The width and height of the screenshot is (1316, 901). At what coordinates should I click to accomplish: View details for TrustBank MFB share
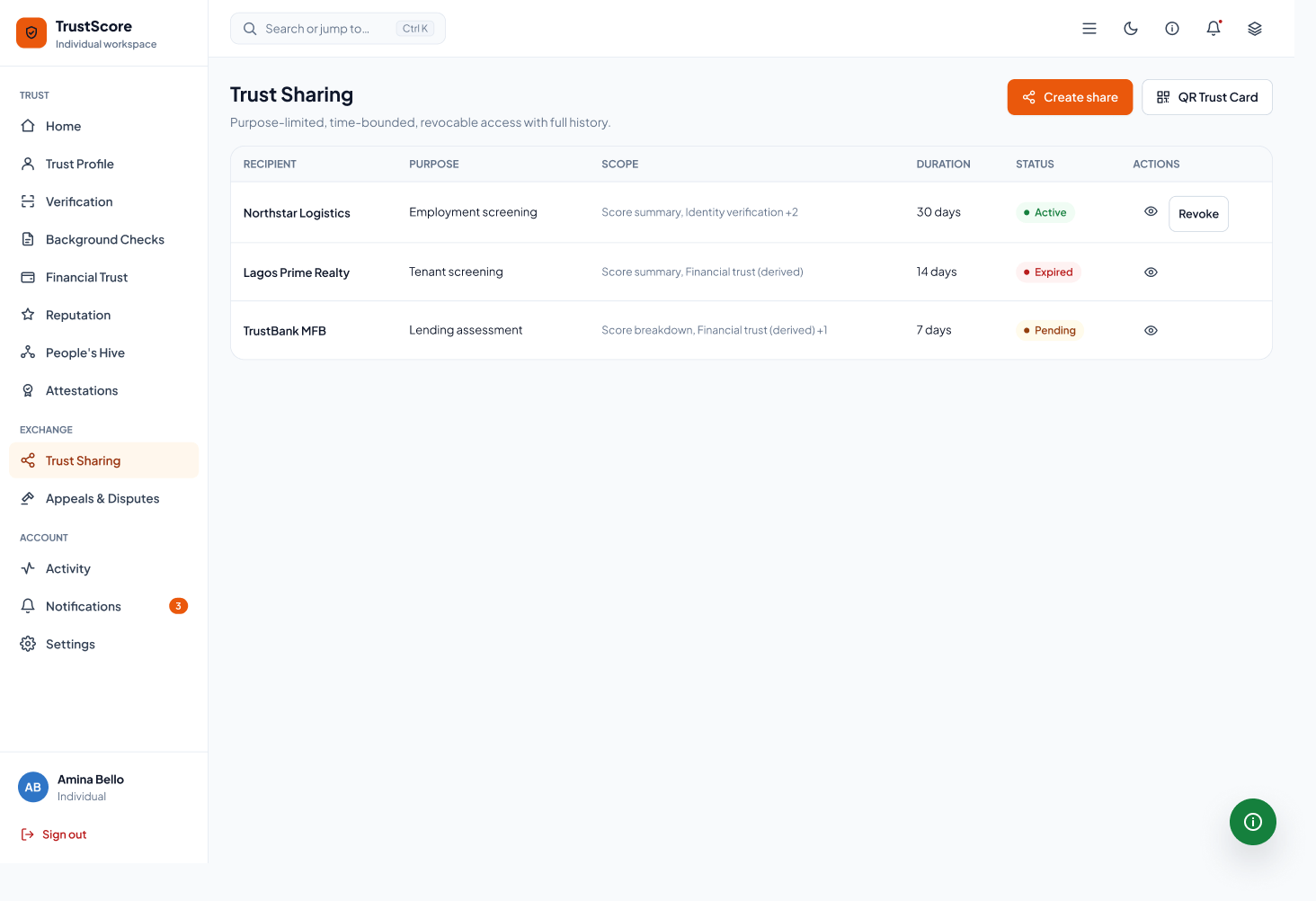point(1151,330)
